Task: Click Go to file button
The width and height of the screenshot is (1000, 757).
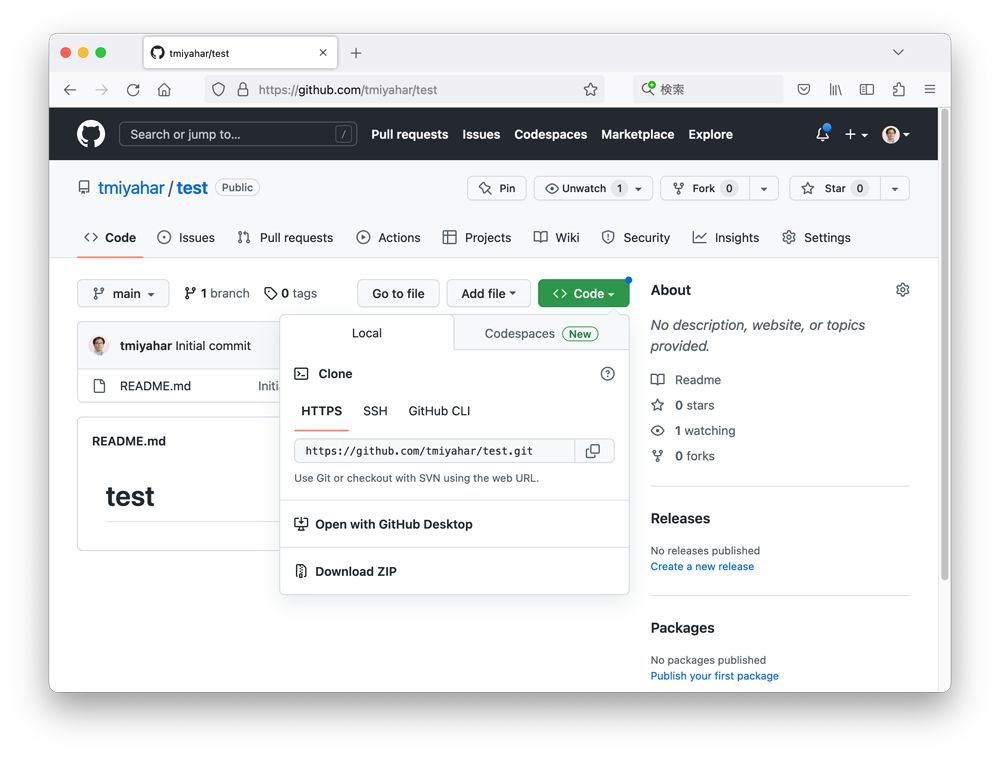Action: pyautogui.click(x=399, y=293)
